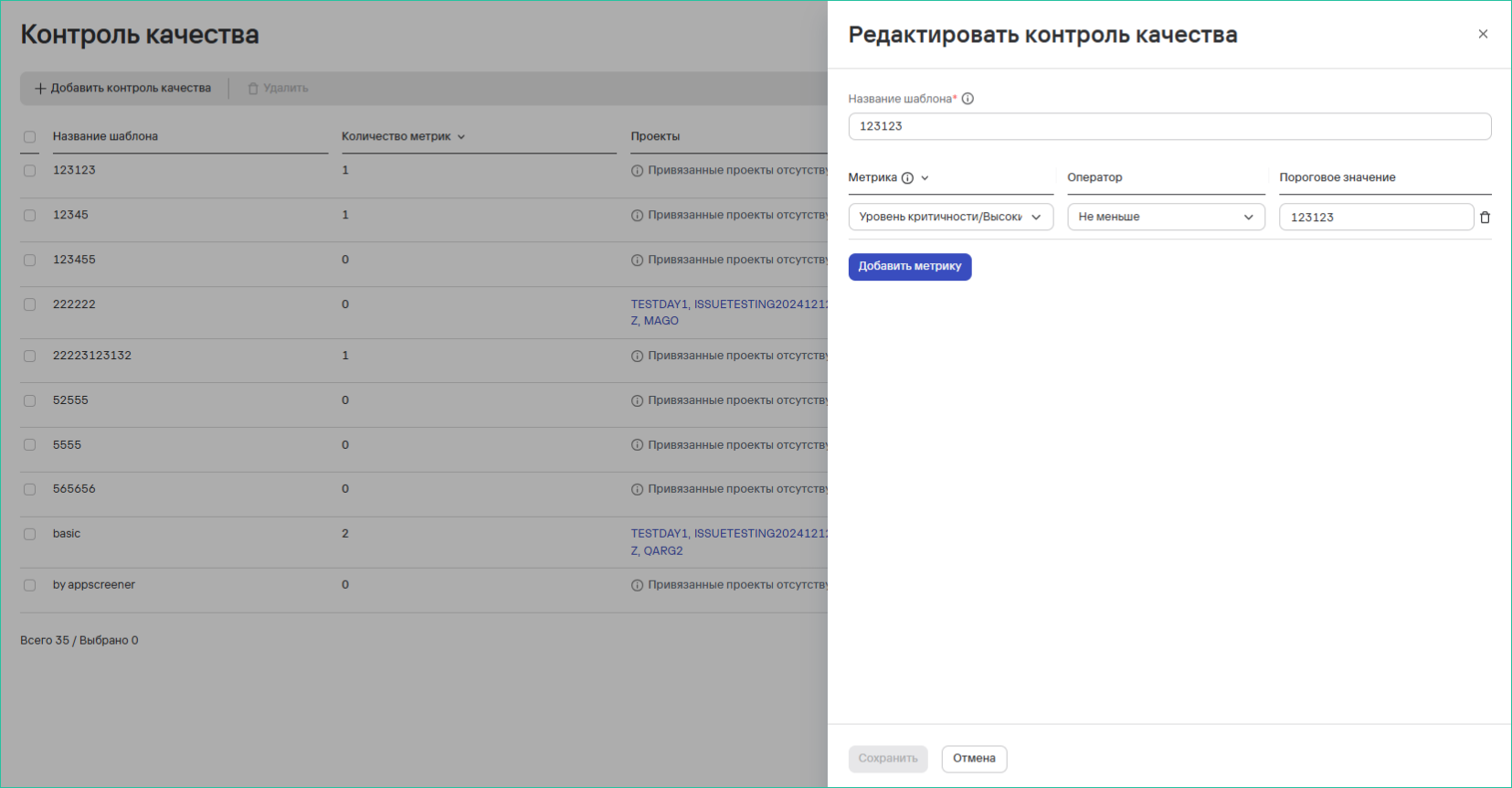Click the Добавить метрику button
The height and width of the screenshot is (788, 1512).
point(909,266)
